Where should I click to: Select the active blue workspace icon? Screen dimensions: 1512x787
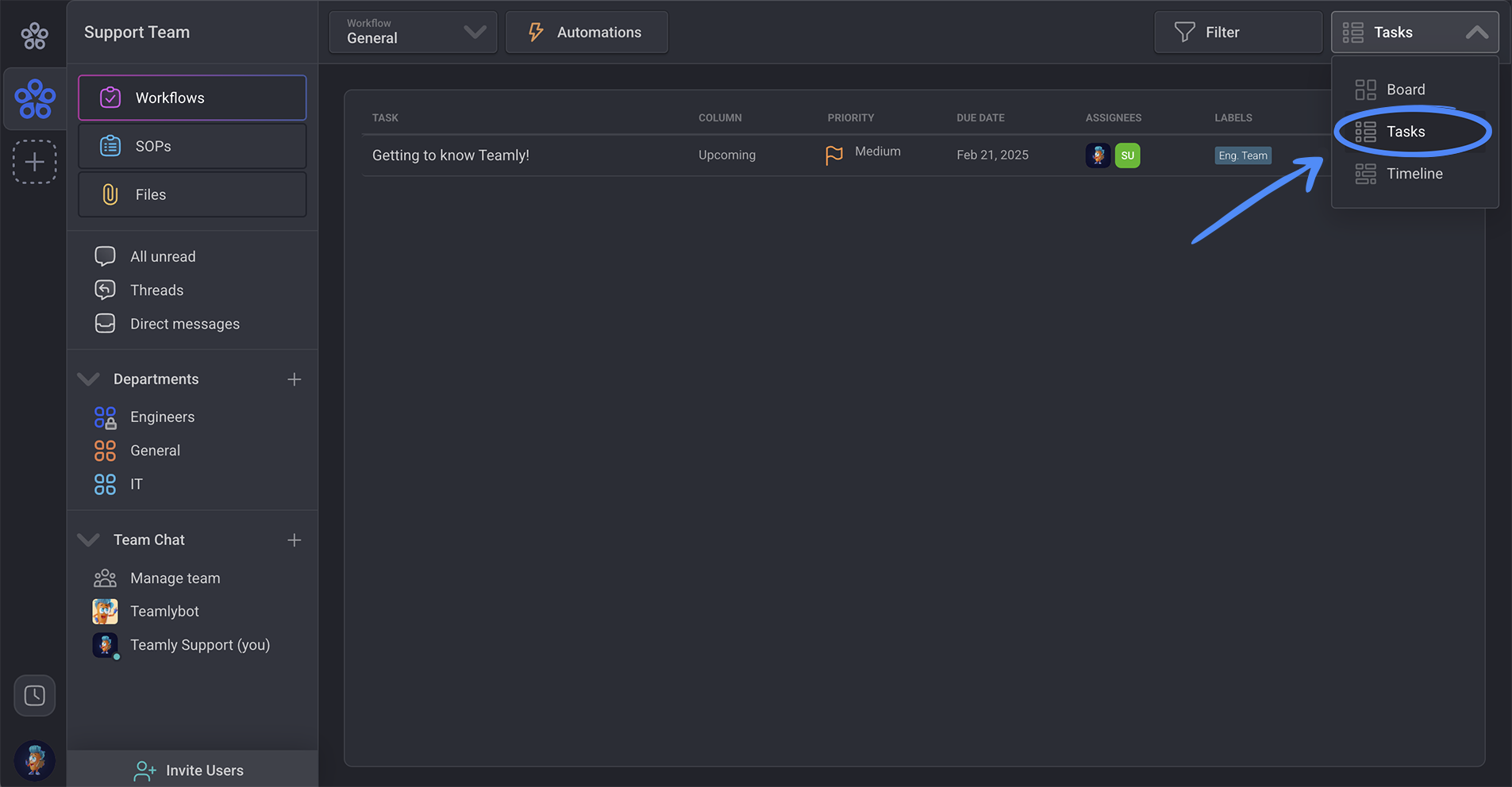[x=35, y=99]
